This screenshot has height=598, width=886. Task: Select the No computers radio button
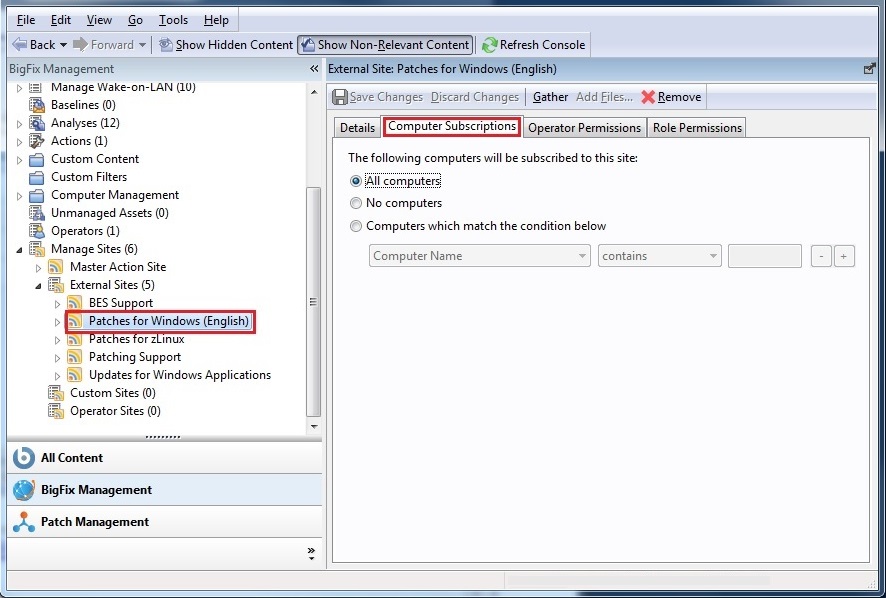click(x=355, y=203)
